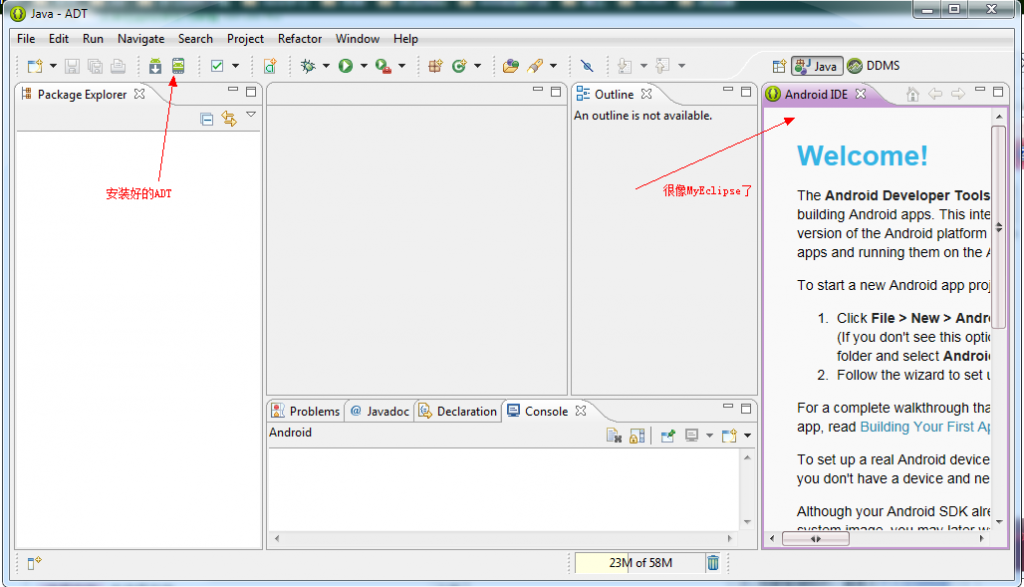Run the garbage collector trash icon

tap(713, 562)
